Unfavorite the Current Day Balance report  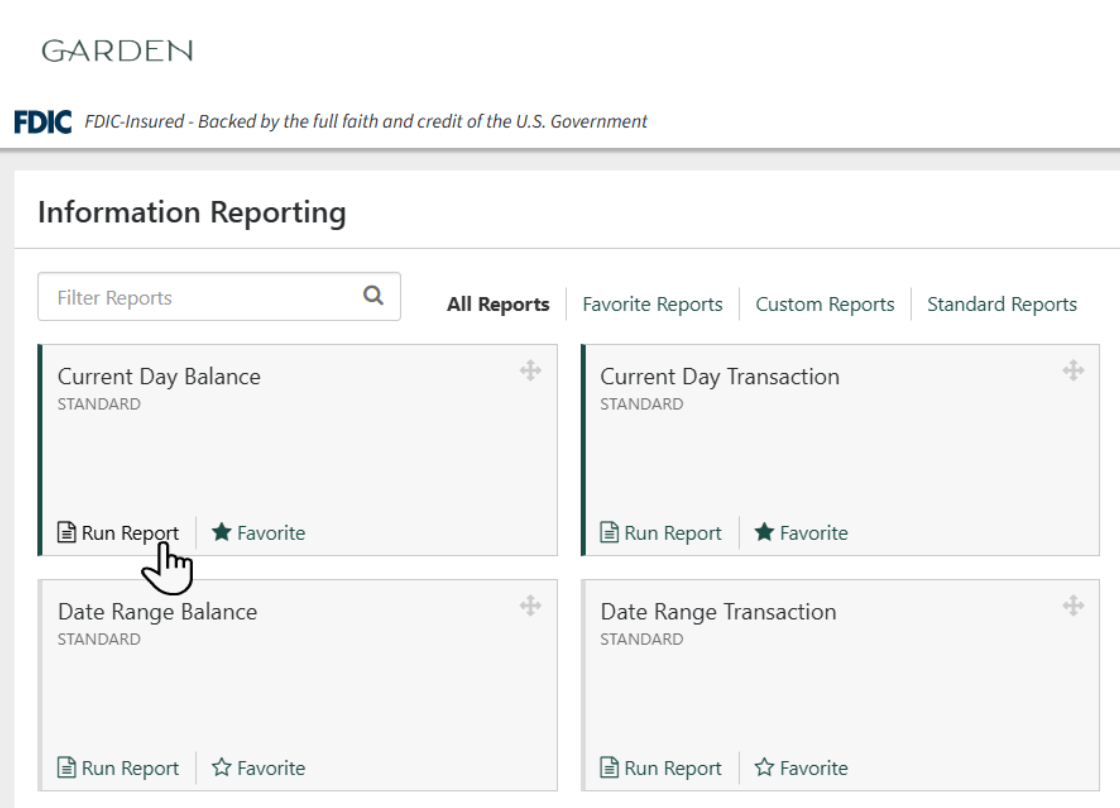(259, 533)
